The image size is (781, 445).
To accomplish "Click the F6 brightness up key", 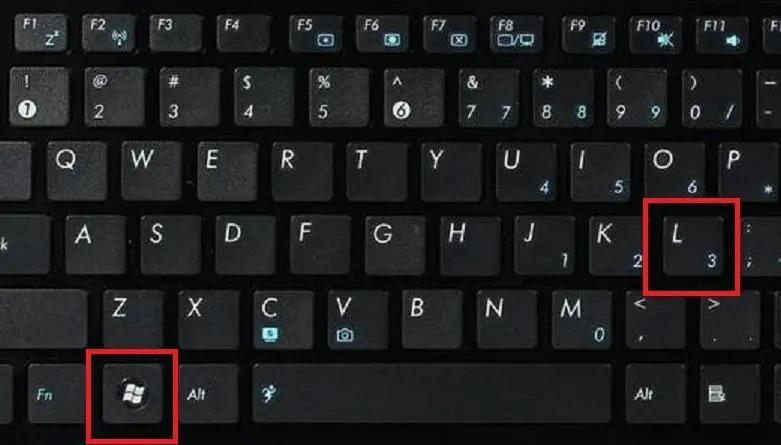I will pos(383,33).
